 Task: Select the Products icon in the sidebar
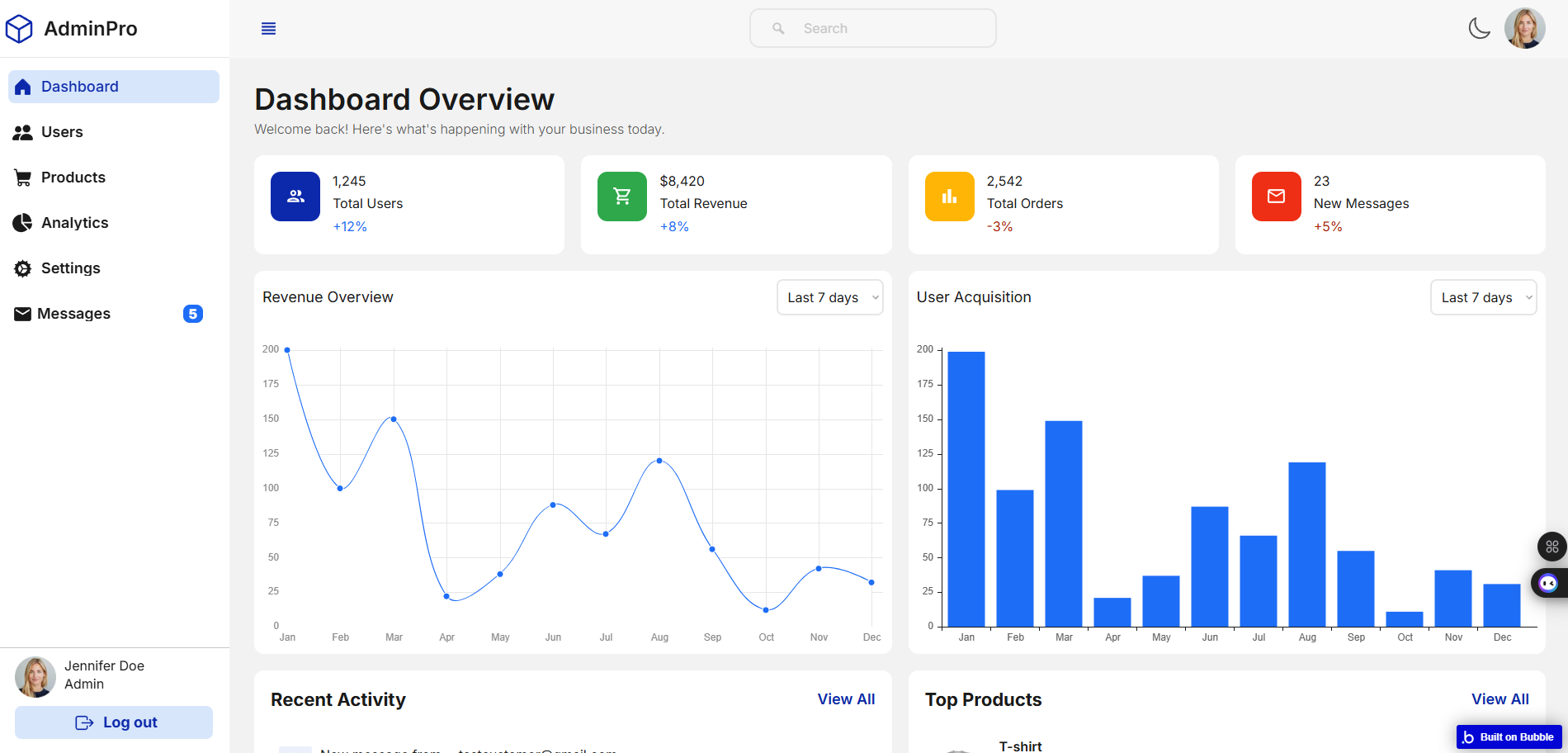pos(22,177)
